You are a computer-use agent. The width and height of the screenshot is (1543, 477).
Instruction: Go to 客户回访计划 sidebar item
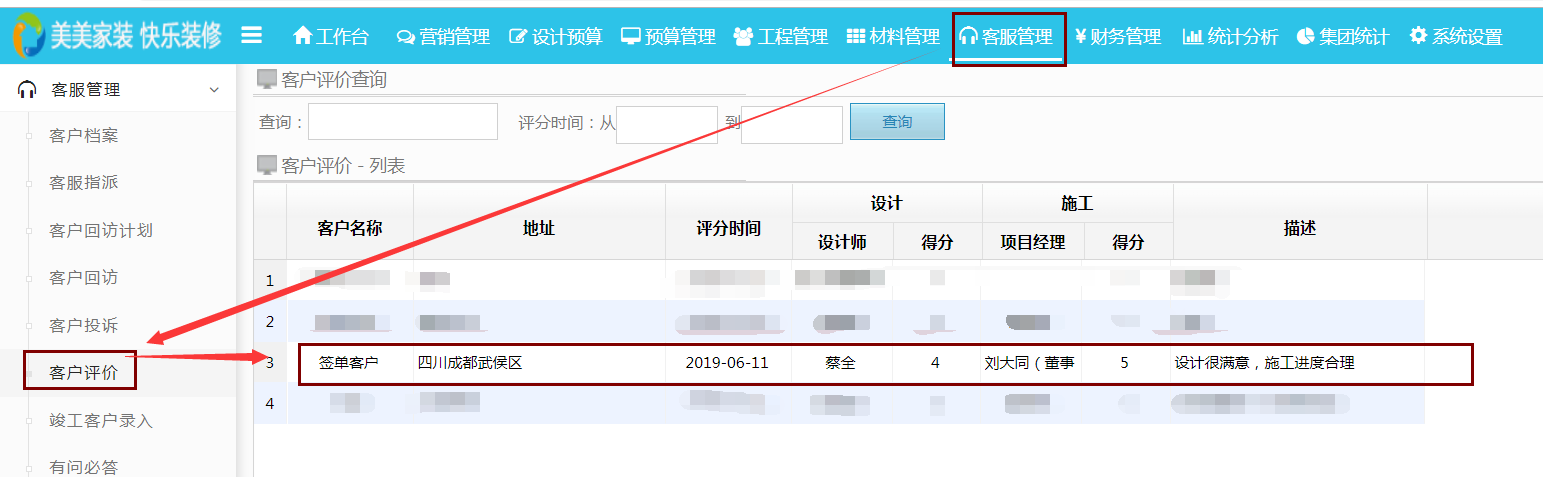click(101, 231)
